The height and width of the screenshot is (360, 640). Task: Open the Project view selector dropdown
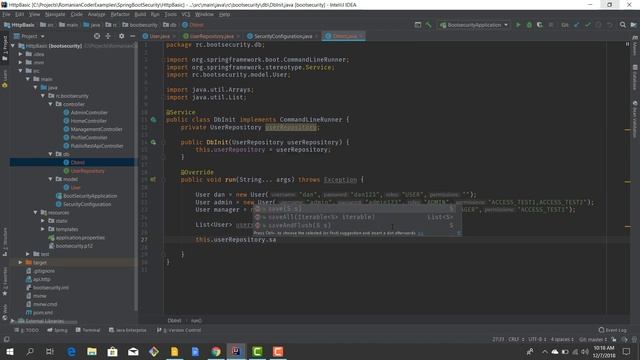click(29, 36)
